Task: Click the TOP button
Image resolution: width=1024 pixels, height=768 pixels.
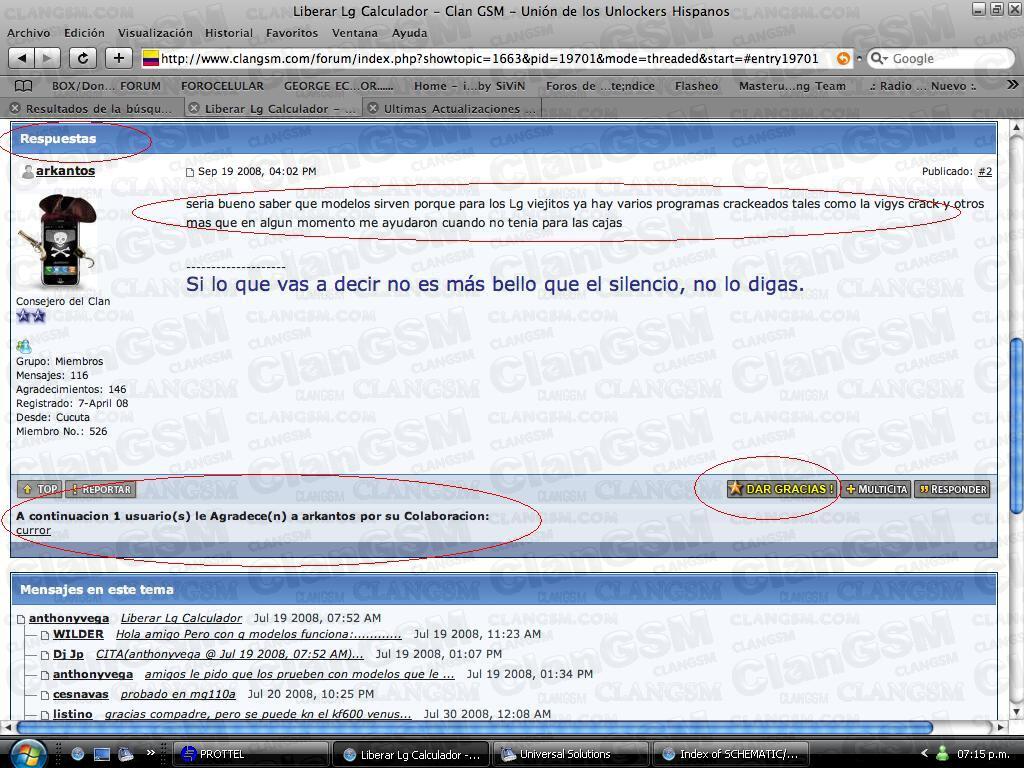Action: tap(39, 488)
